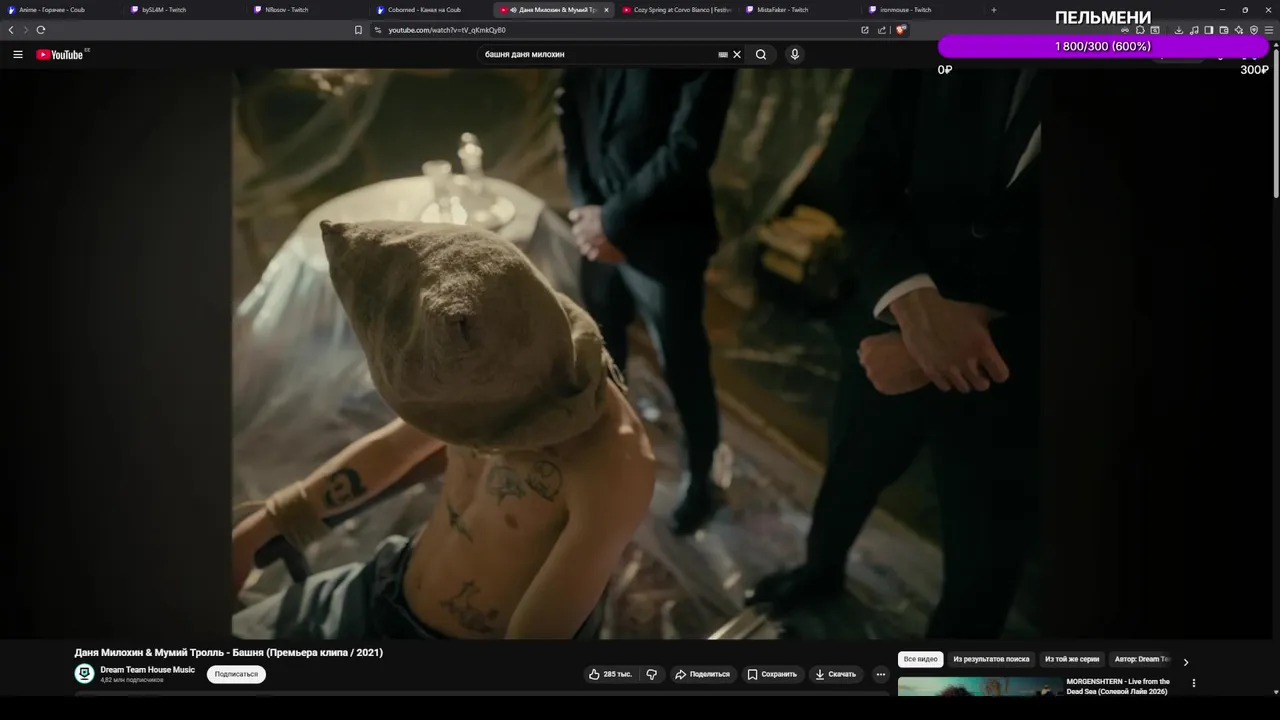Image resolution: width=1280 pixels, height=720 pixels.
Task: Click the video player to pause
Action: (x=636, y=354)
